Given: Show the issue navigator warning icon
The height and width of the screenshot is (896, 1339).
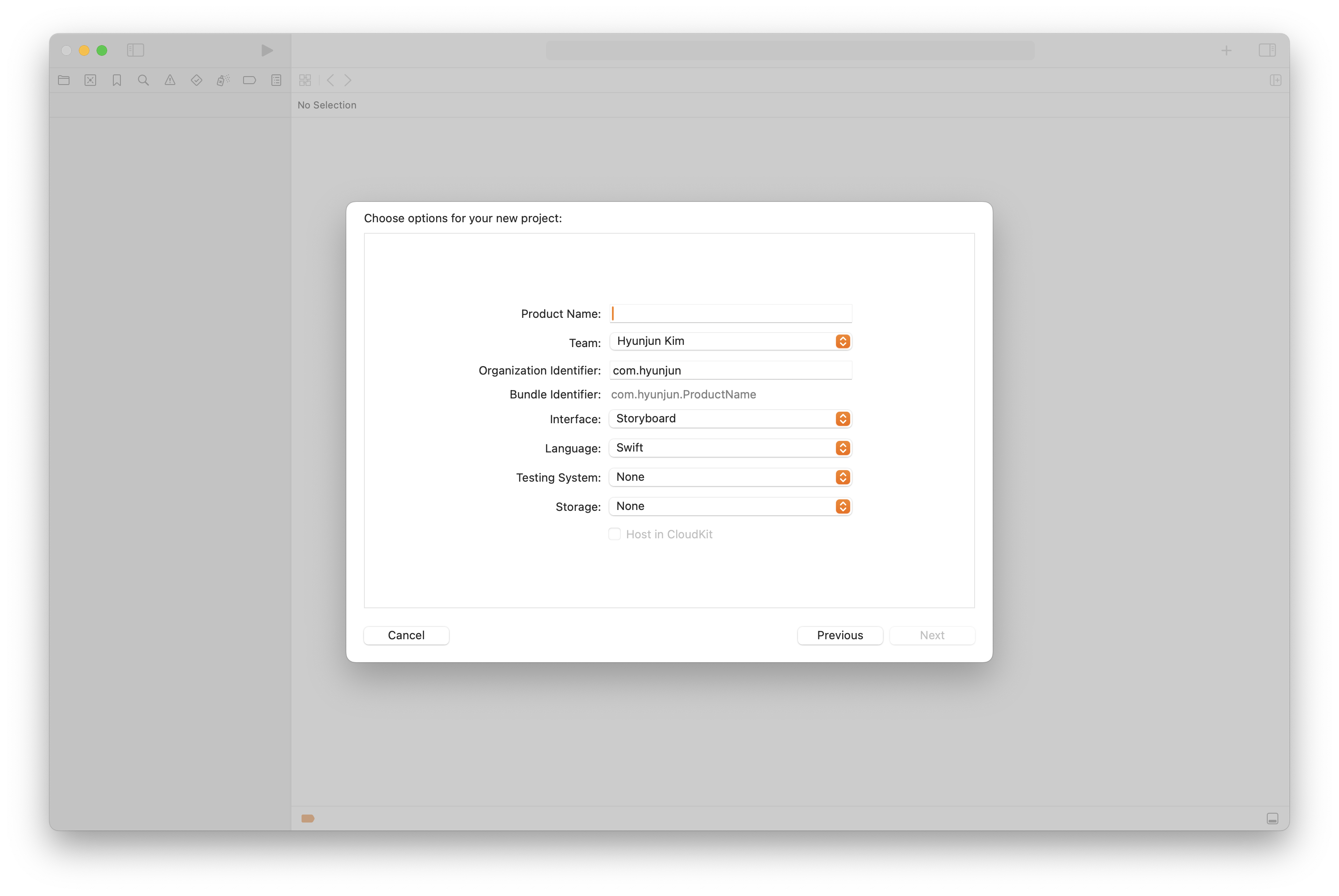Looking at the screenshot, I should click(170, 80).
